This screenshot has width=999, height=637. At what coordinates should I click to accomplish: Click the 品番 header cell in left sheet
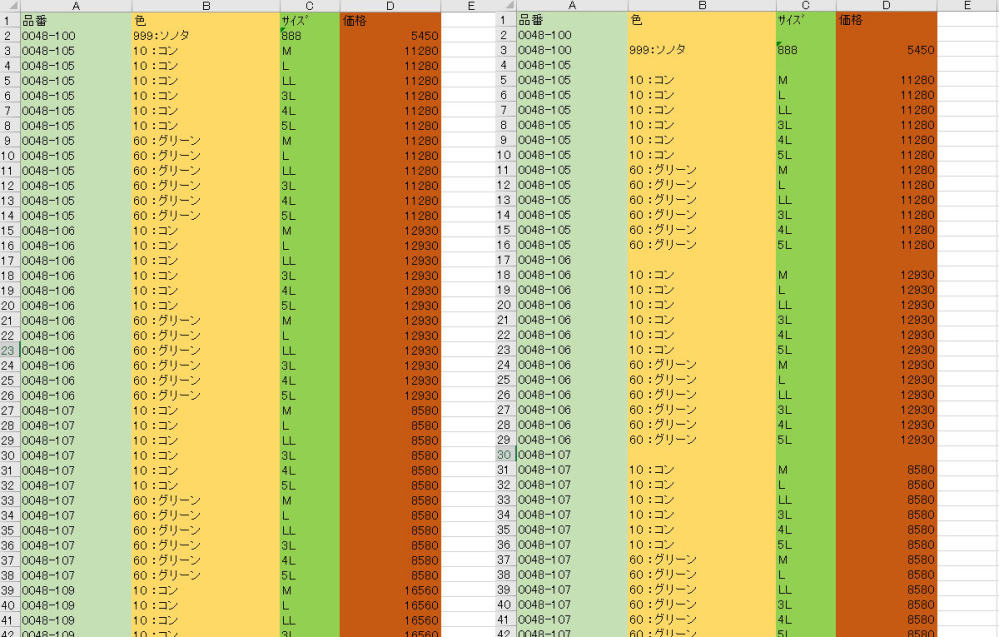click(76, 20)
